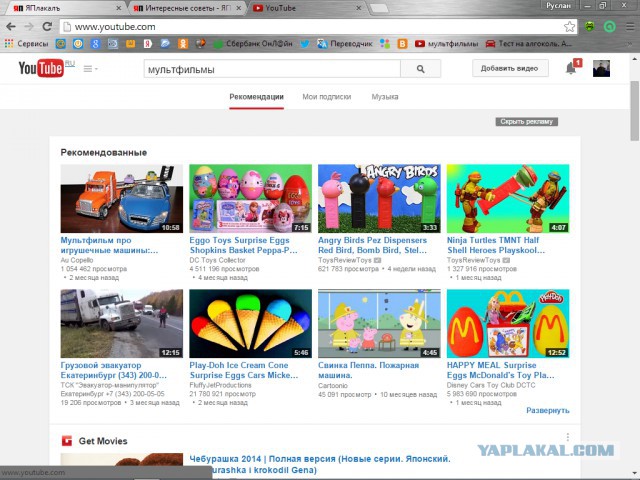
Task: Click the Ninja Turtles toys thumbnail
Action: 508,198
